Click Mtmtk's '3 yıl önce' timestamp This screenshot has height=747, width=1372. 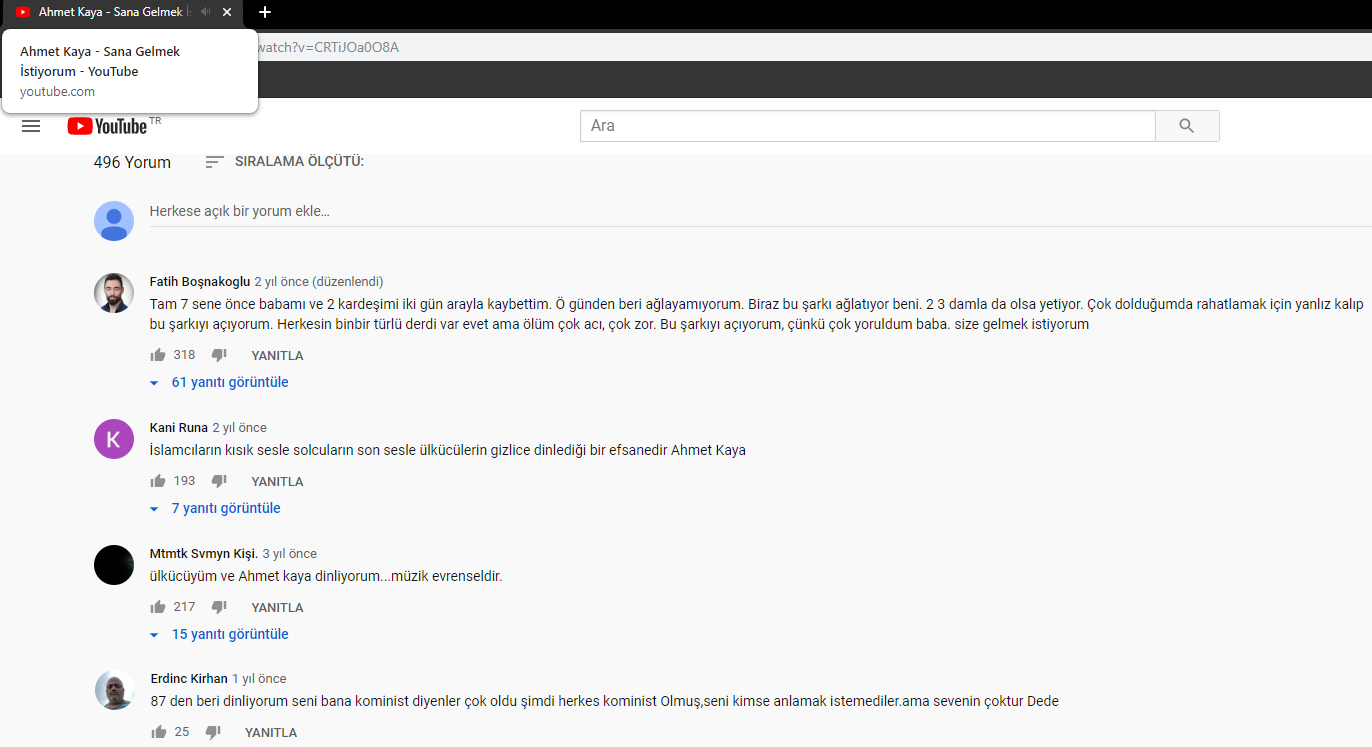[x=290, y=554]
